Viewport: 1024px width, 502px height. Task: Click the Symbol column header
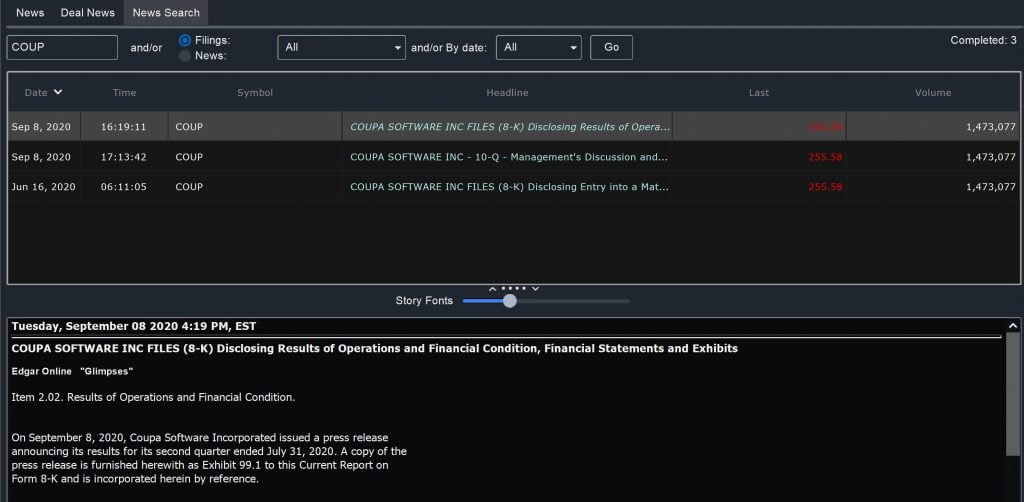(255, 93)
